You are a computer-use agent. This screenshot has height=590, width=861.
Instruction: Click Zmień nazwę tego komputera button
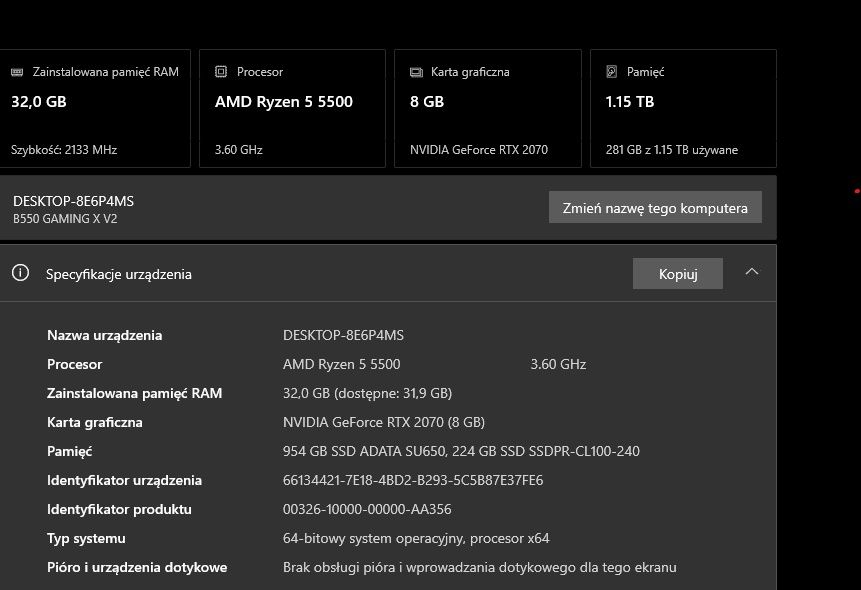tap(655, 208)
